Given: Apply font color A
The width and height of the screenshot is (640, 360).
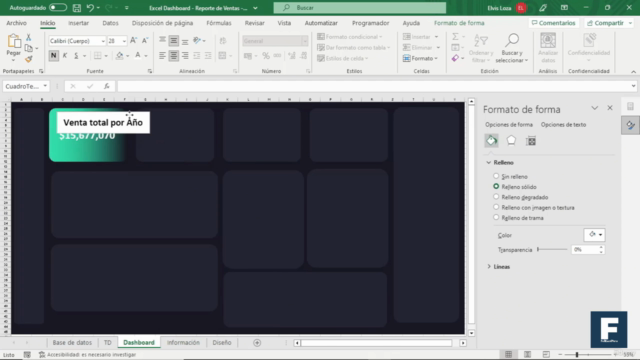Looking at the screenshot, I should coord(138,56).
